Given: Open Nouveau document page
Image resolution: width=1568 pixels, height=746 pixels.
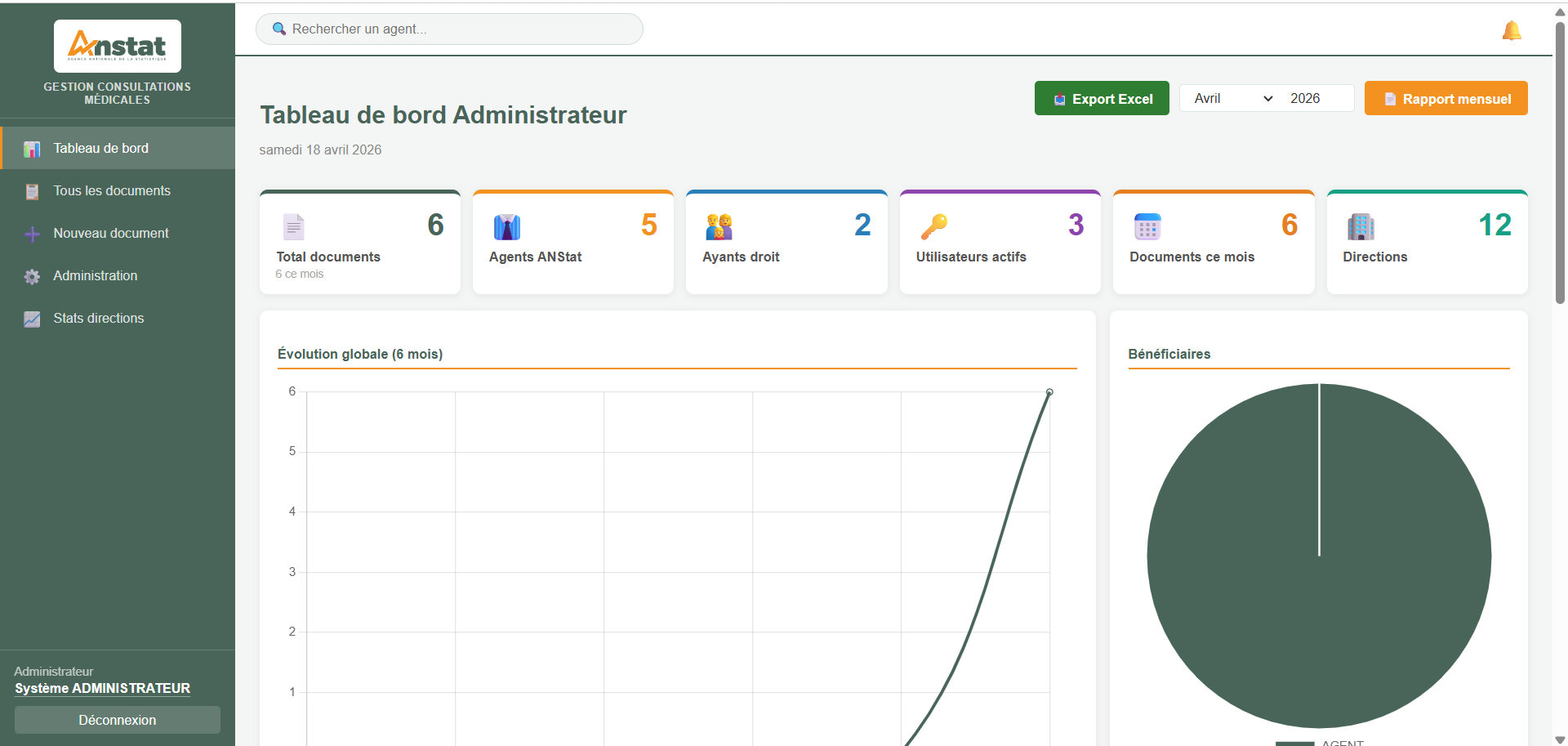Looking at the screenshot, I should [x=111, y=233].
